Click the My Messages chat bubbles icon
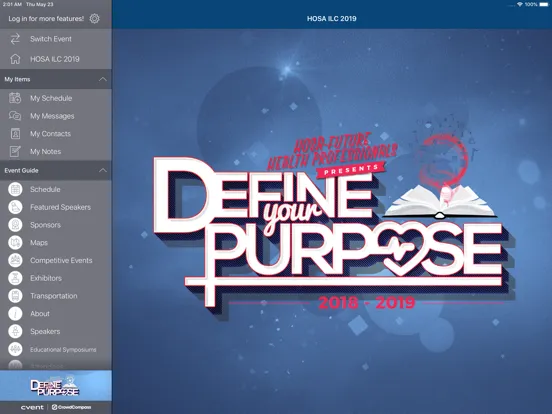552x414 pixels. point(15,116)
